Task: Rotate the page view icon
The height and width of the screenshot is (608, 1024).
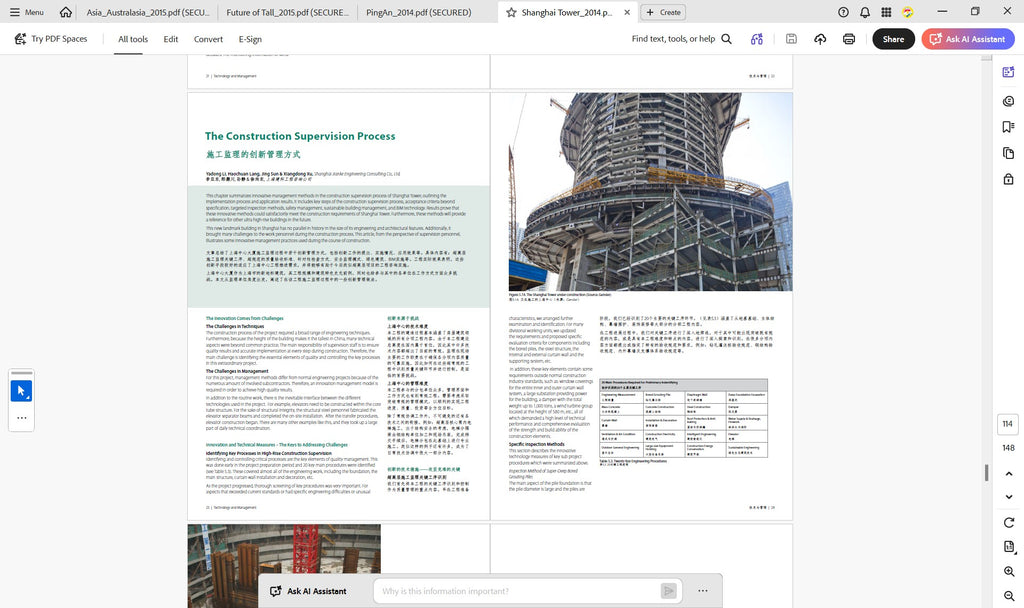Action: click(1009, 522)
